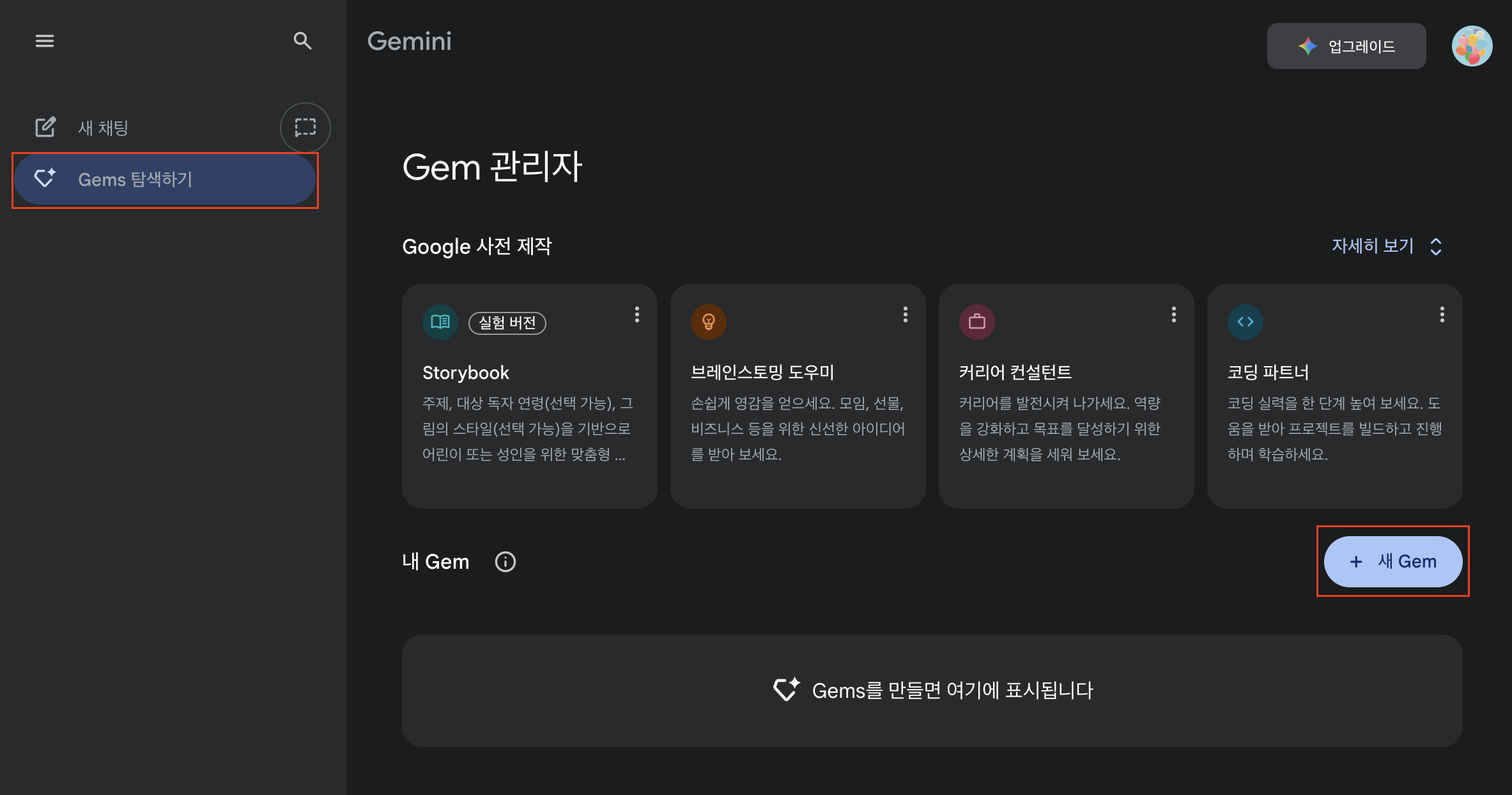Click the search magnifier icon
This screenshot has width=1512, height=795.
pyautogui.click(x=302, y=41)
